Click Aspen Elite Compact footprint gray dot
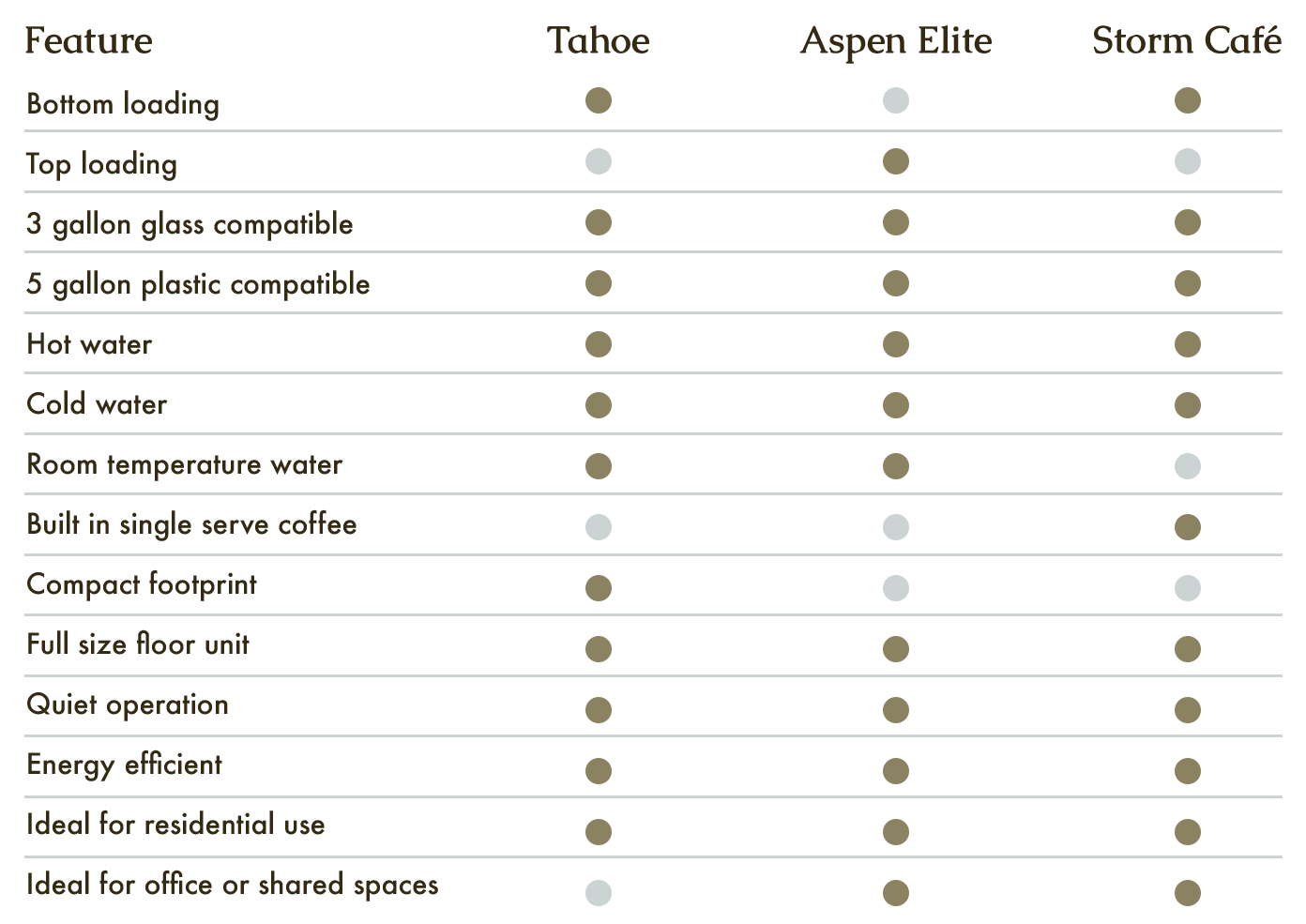 896,588
